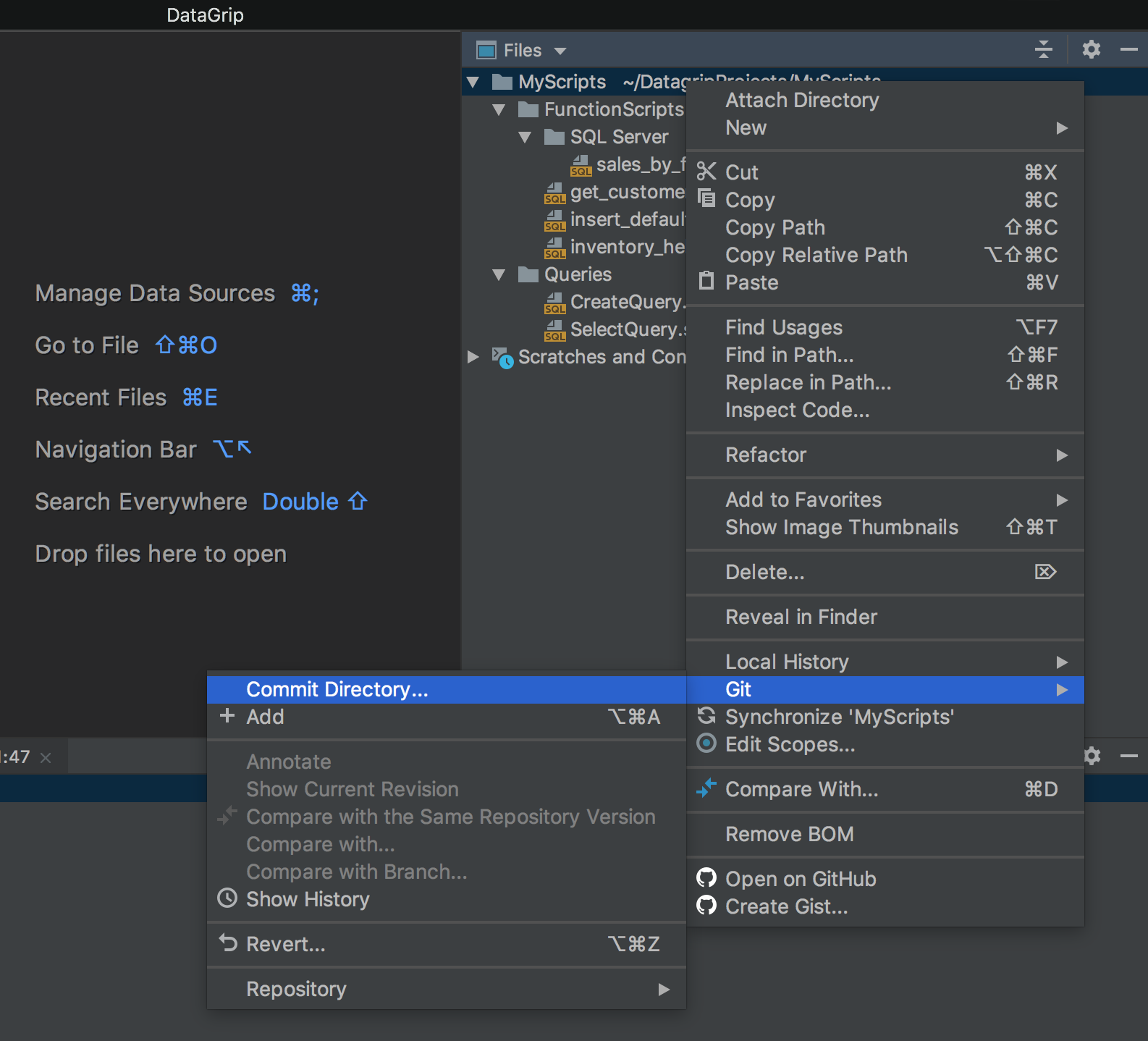Open bottom panel settings gear icon
Image resolution: width=1148 pixels, height=1041 pixels.
[x=1092, y=756]
